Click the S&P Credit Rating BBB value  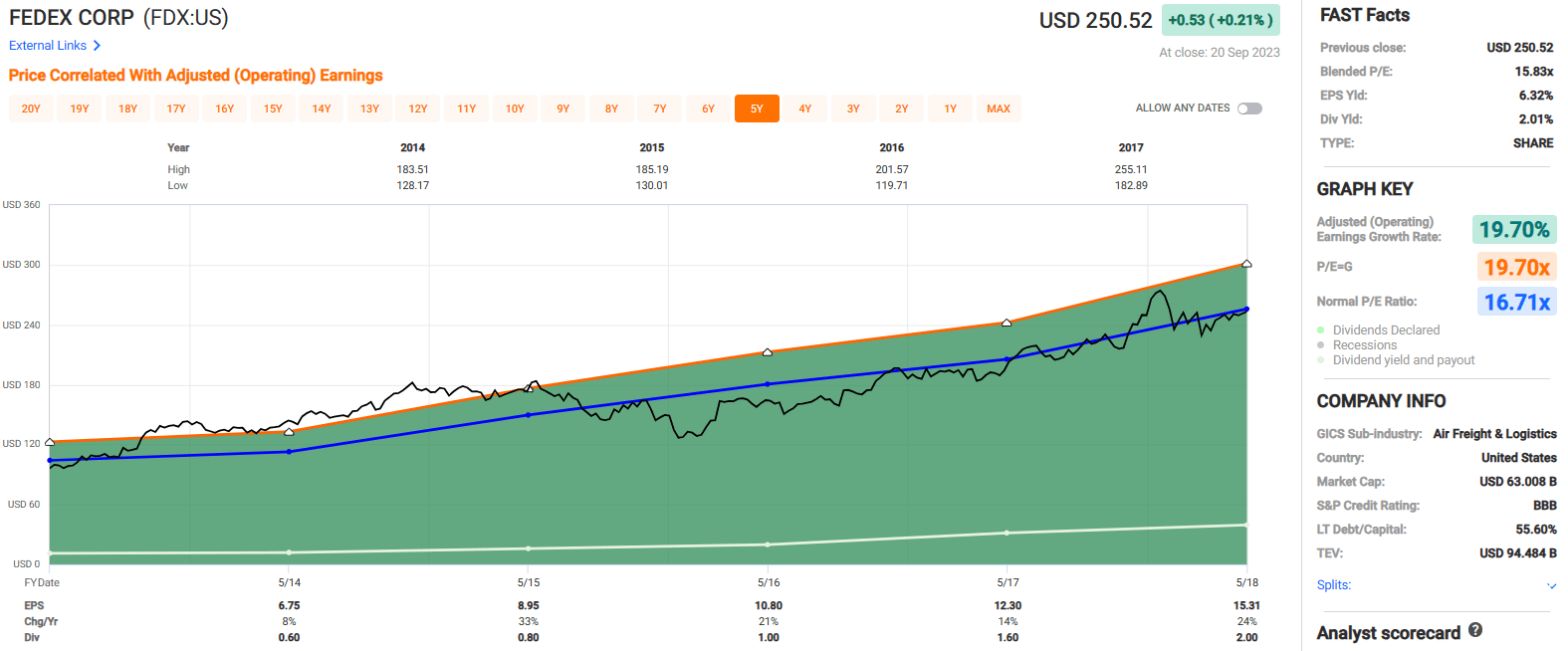[1545, 506]
